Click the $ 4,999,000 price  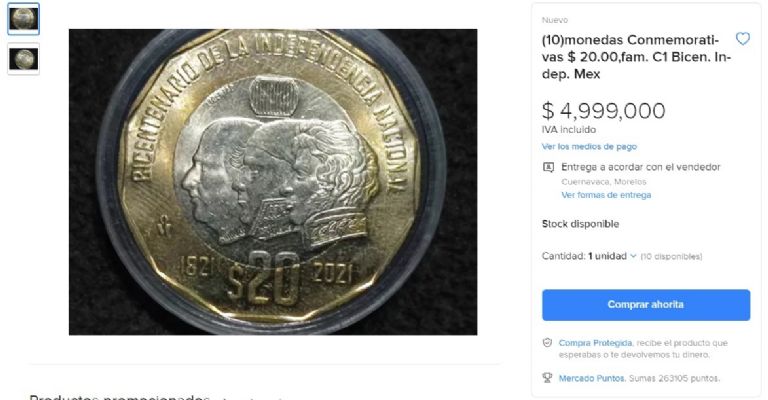pos(603,111)
